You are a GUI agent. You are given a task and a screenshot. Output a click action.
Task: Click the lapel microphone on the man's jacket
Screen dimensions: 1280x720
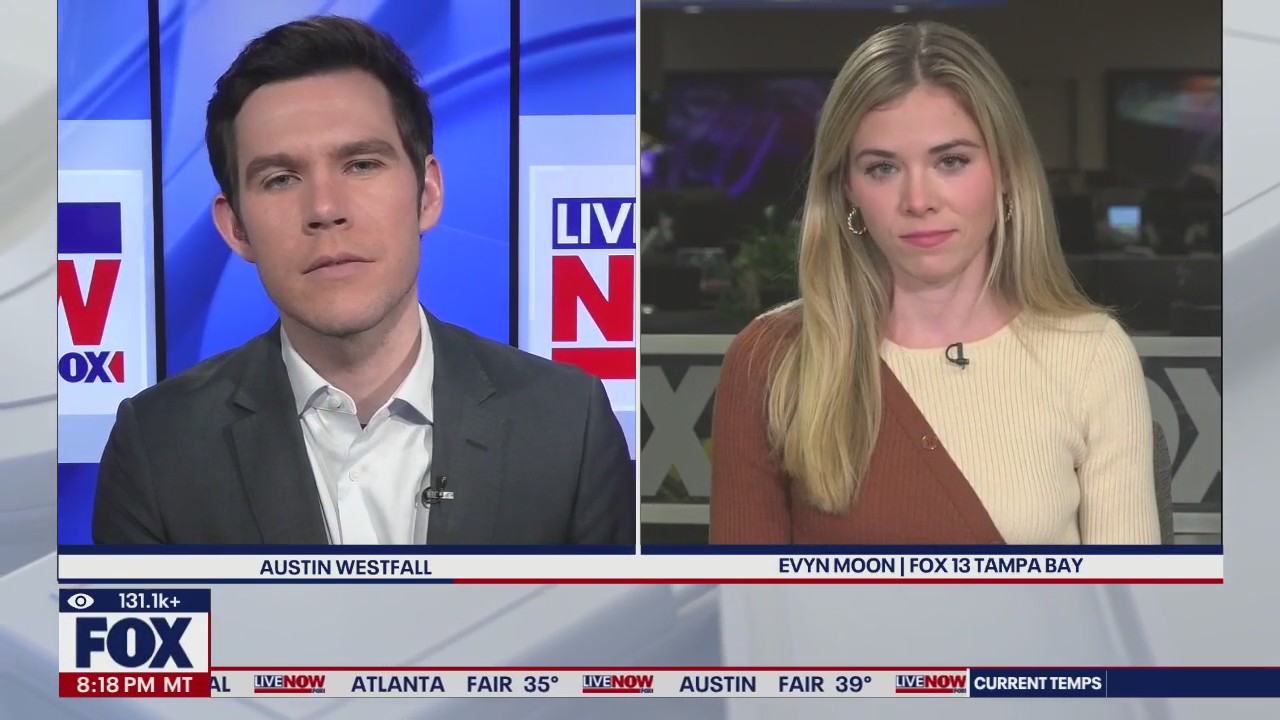point(437,492)
